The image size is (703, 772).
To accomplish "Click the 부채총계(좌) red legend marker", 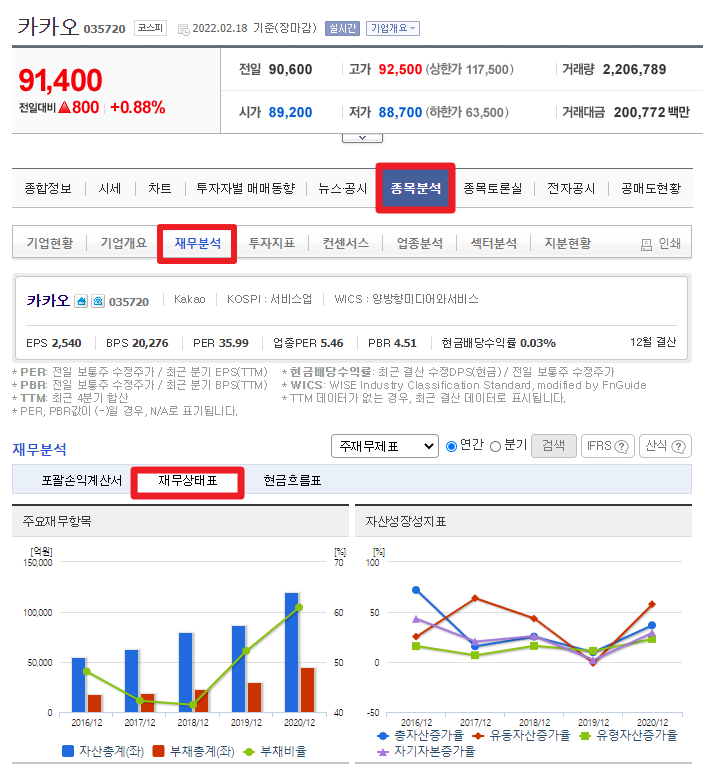I will click(x=158, y=751).
